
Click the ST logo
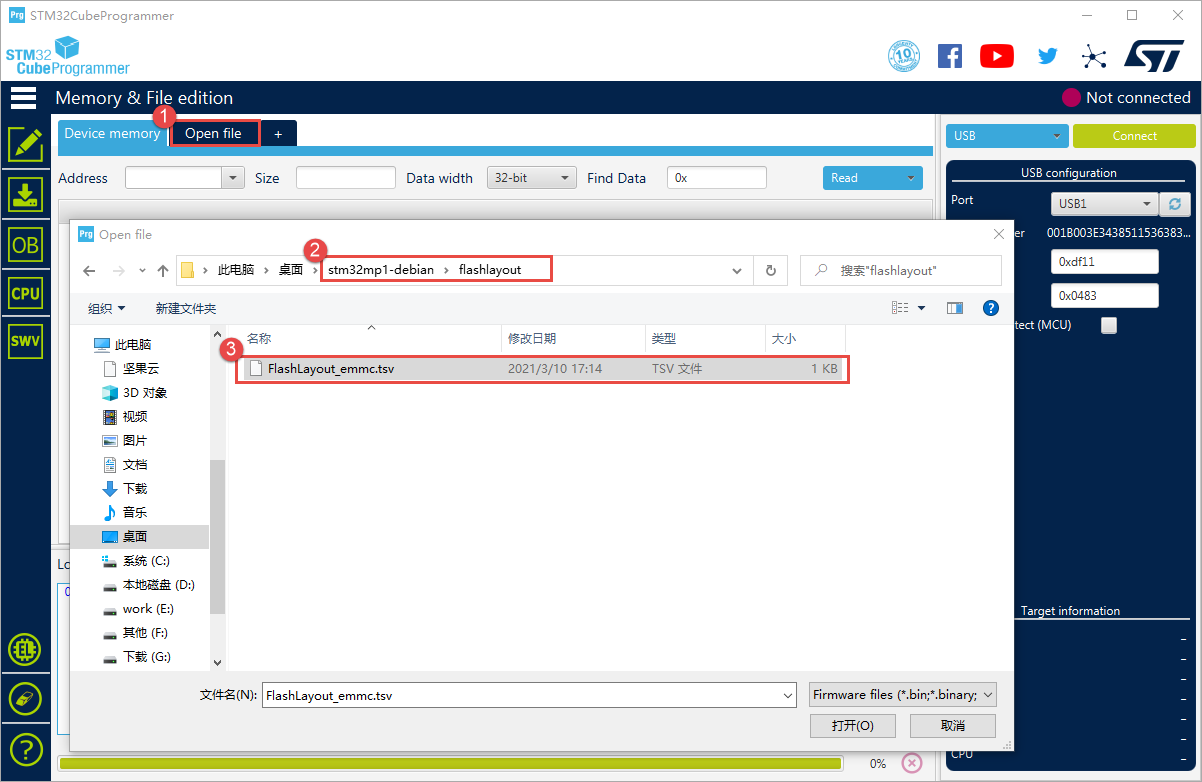[1153, 56]
